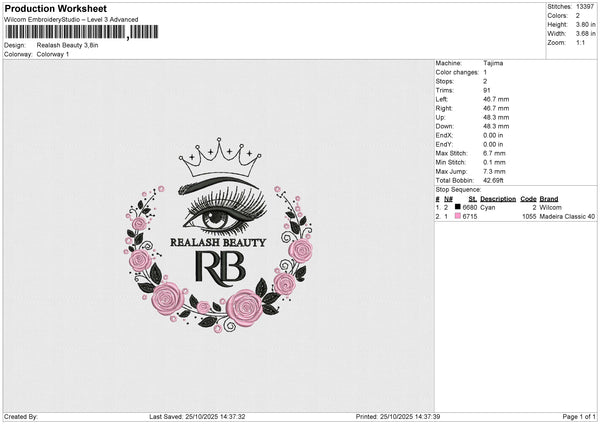This screenshot has width=600, height=424.
Task: Select the 'Production Worksheet' title text
Action: click(x=55, y=8)
